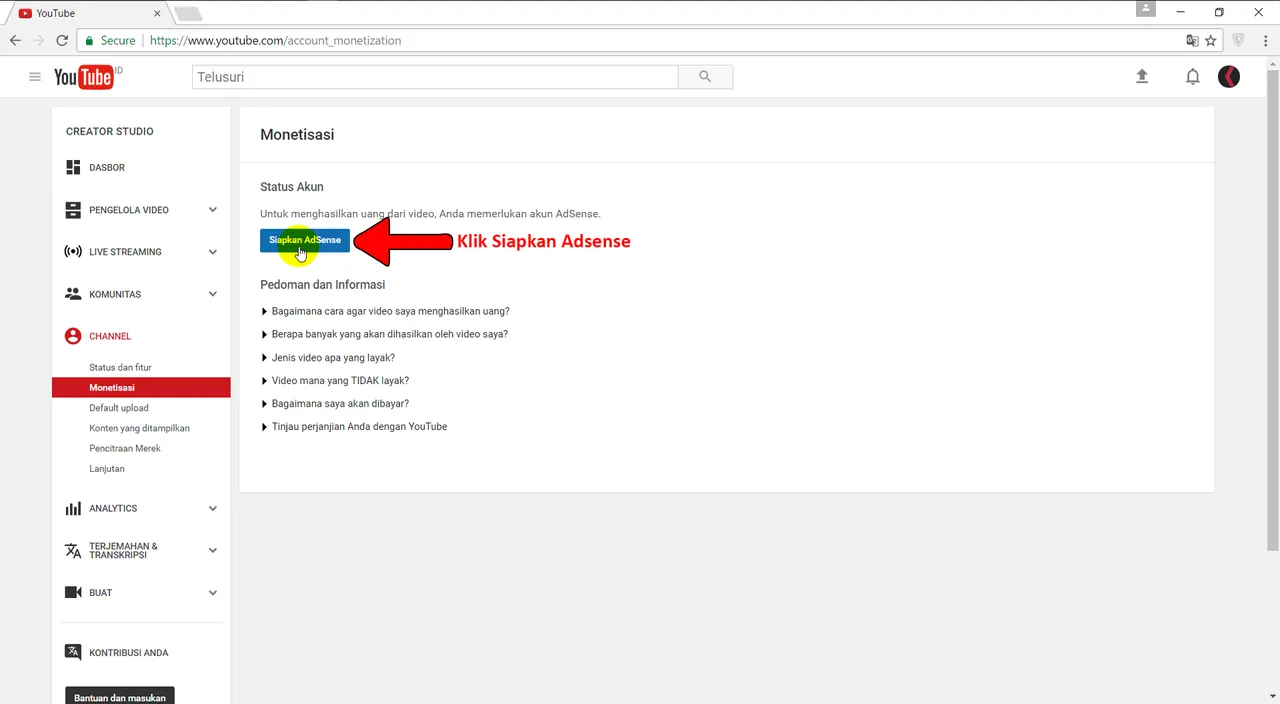This screenshot has width=1280, height=704.
Task: Select the Monetisasi menu item
Action: coord(141,387)
